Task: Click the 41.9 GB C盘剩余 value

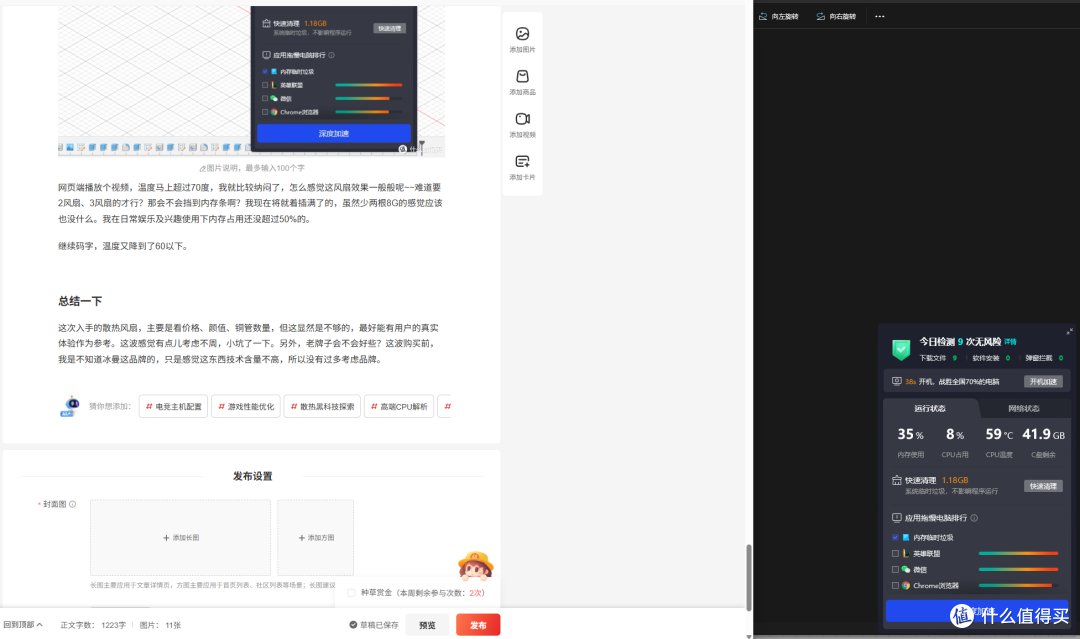Action: point(1043,434)
